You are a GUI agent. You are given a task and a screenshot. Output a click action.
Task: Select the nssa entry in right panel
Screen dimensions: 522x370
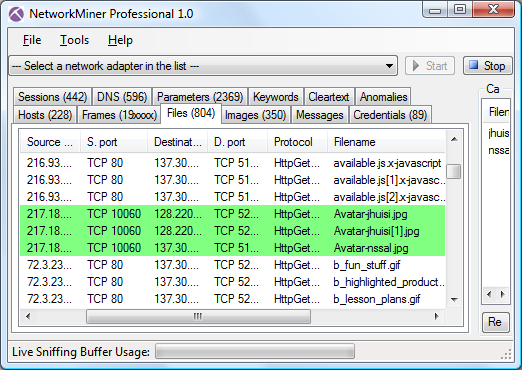coord(498,150)
